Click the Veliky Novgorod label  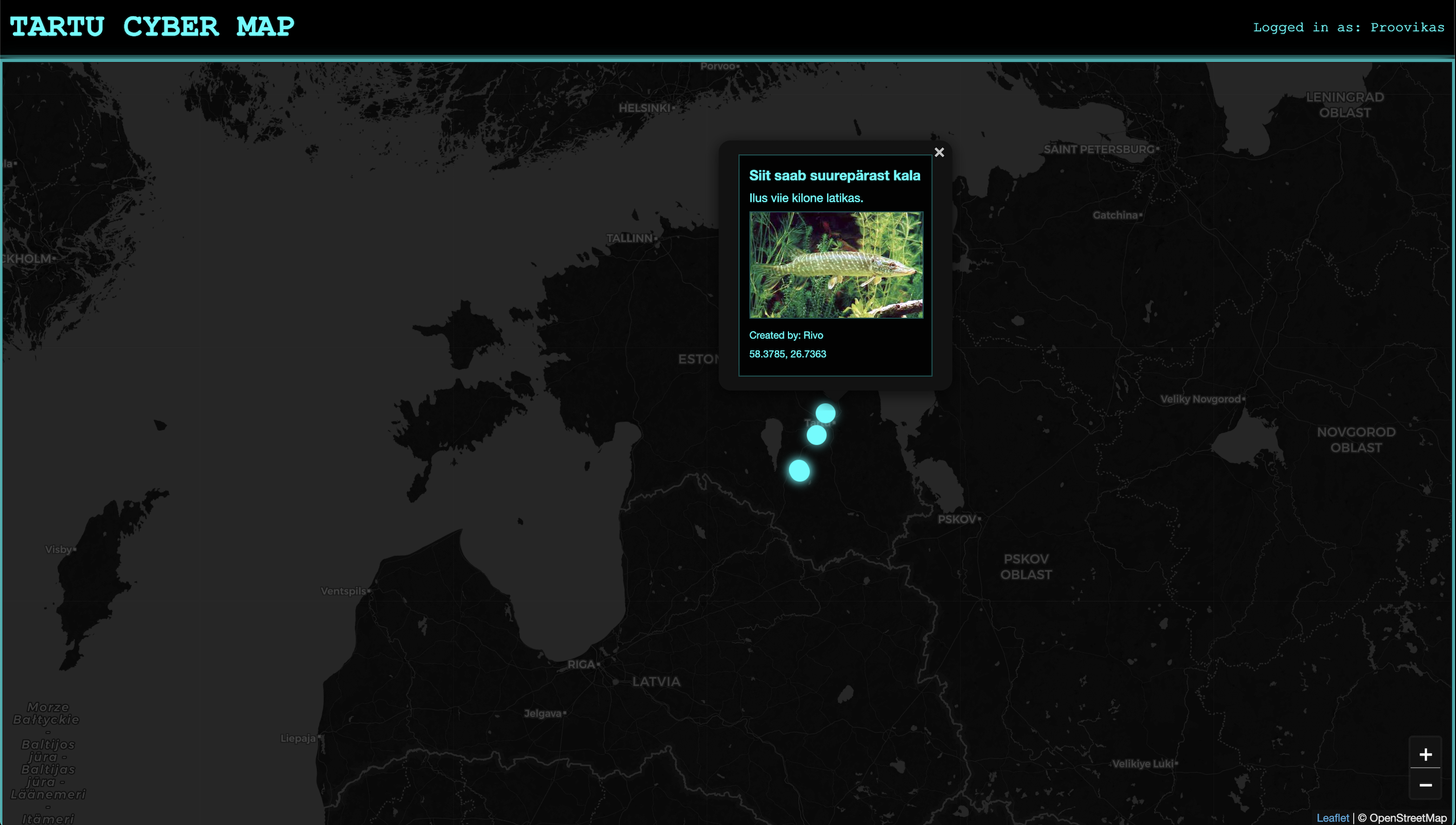coord(1200,399)
